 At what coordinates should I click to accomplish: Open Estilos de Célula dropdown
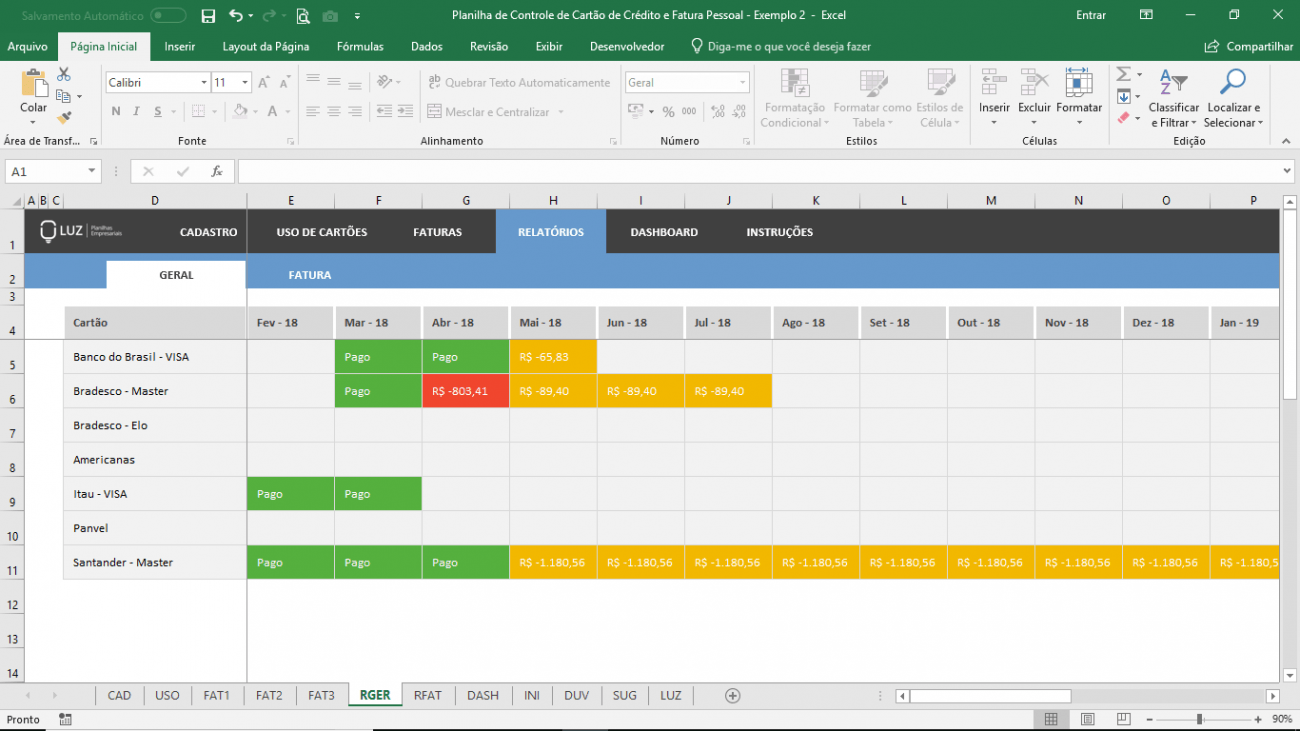coord(939,99)
